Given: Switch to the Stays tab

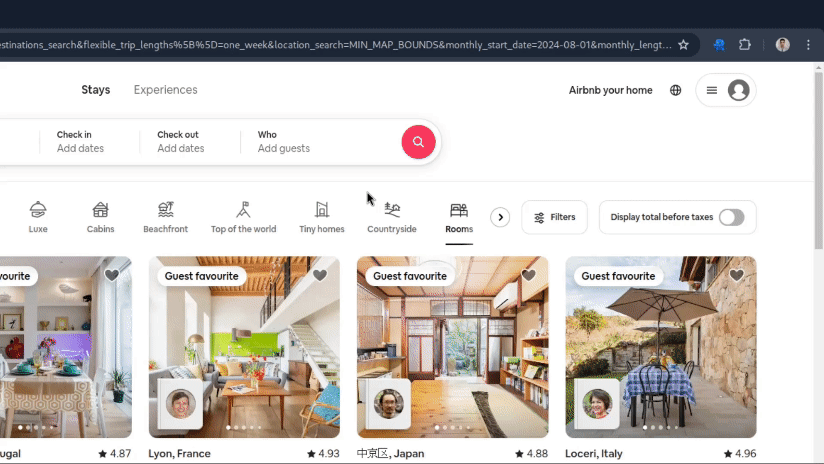Looking at the screenshot, I should pos(96,90).
